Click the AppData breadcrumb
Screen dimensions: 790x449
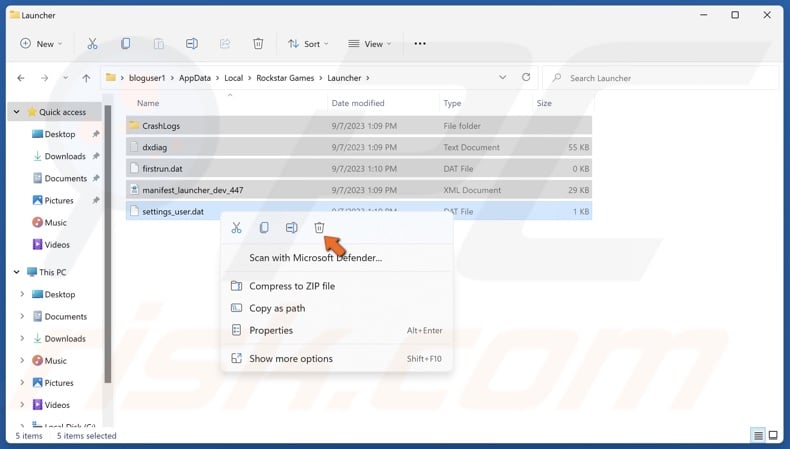click(x=195, y=78)
